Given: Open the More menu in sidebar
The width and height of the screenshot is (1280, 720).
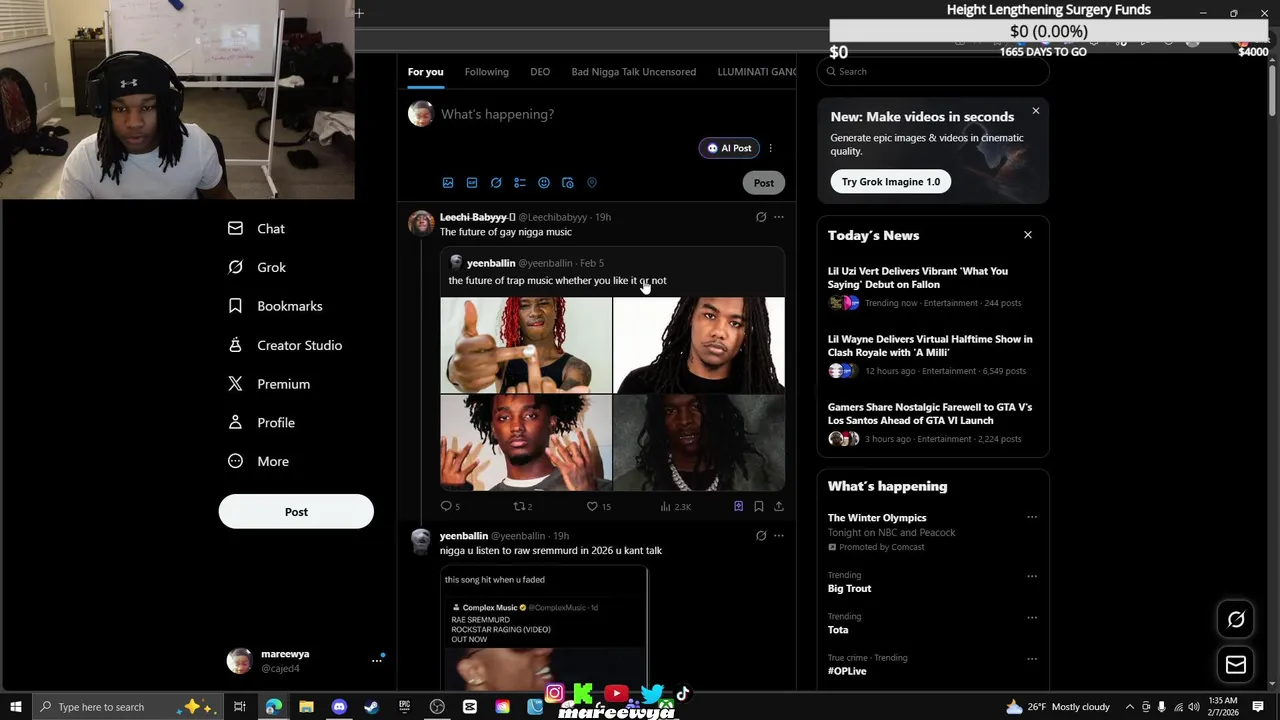Looking at the screenshot, I should pyautogui.click(x=258, y=461).
